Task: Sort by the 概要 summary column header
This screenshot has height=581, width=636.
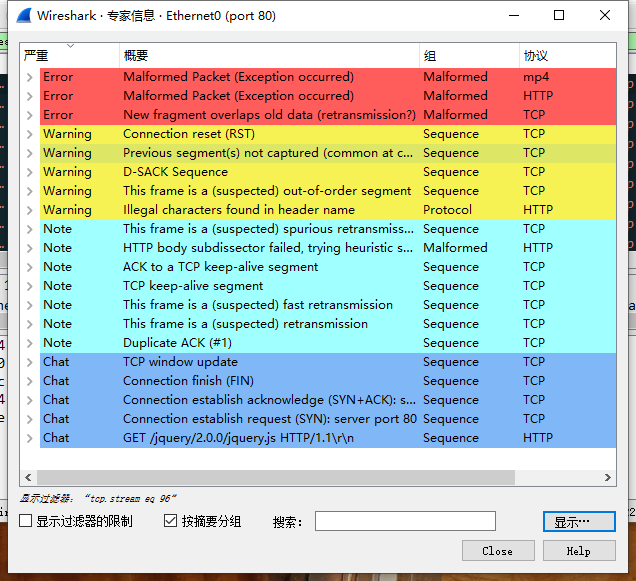Action: tap(269, 55)
